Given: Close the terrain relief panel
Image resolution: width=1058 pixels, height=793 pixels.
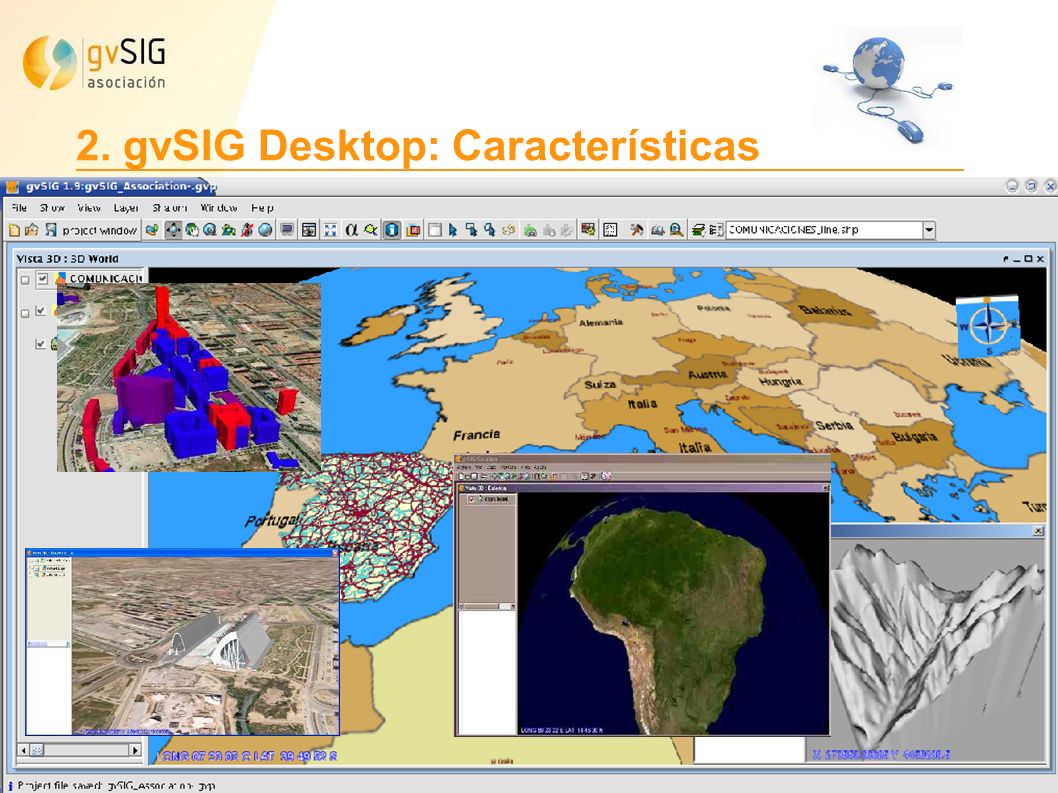Looking at the screenshot, I should (1038, 531).
